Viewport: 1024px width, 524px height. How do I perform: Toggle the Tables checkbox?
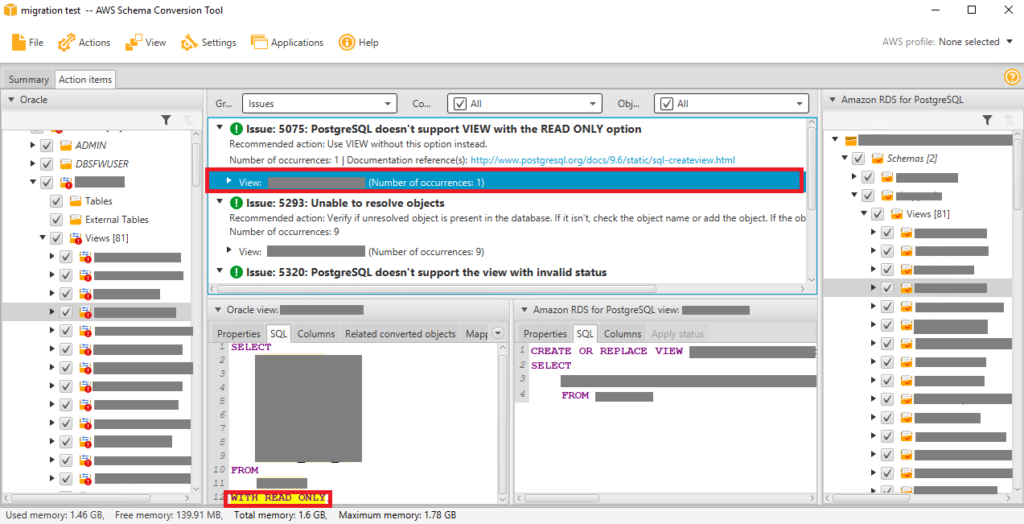click(x=56, y=201)
